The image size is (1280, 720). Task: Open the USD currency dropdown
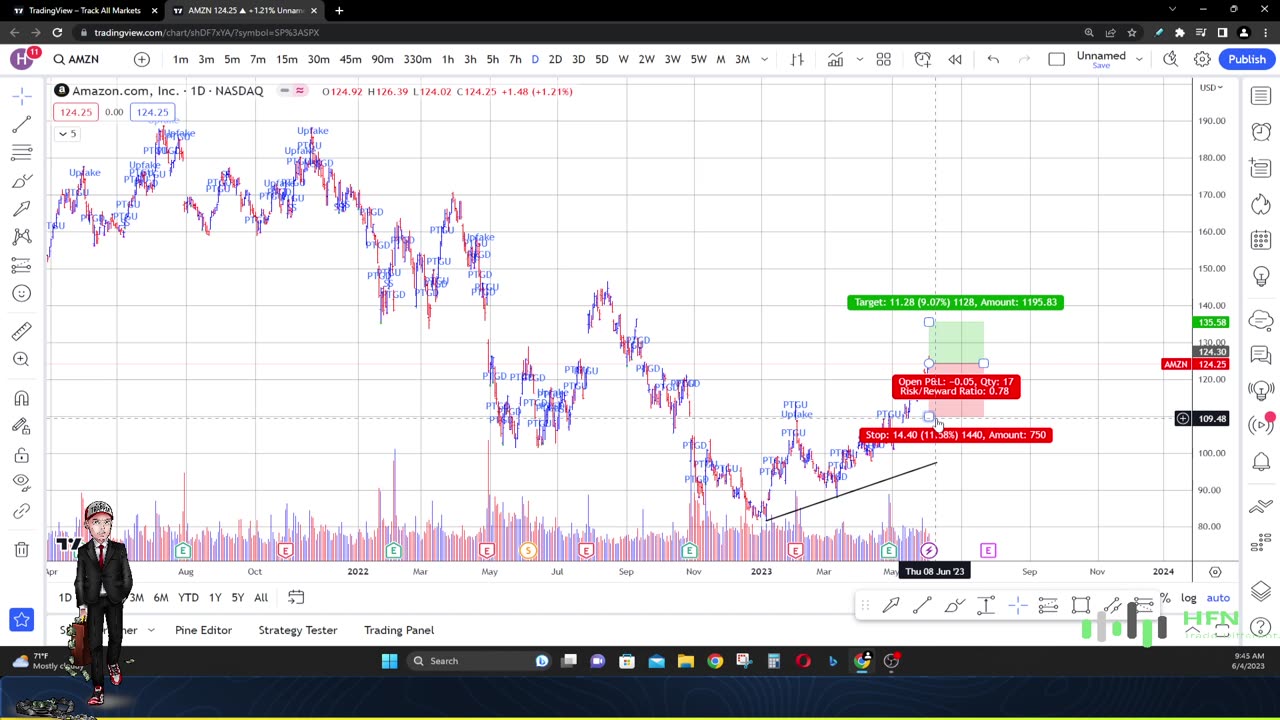(1211, 87)
